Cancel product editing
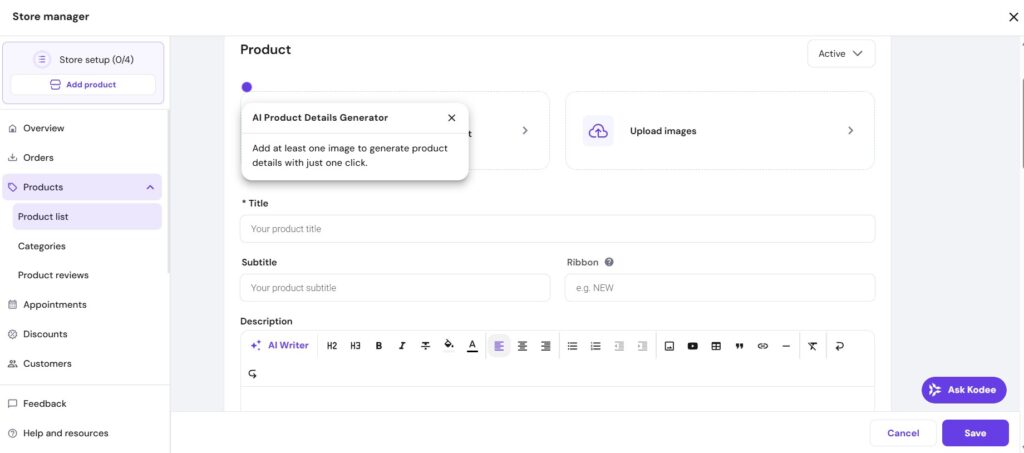The width and height of the screenshot is (1024, 453). pos(903,433)
